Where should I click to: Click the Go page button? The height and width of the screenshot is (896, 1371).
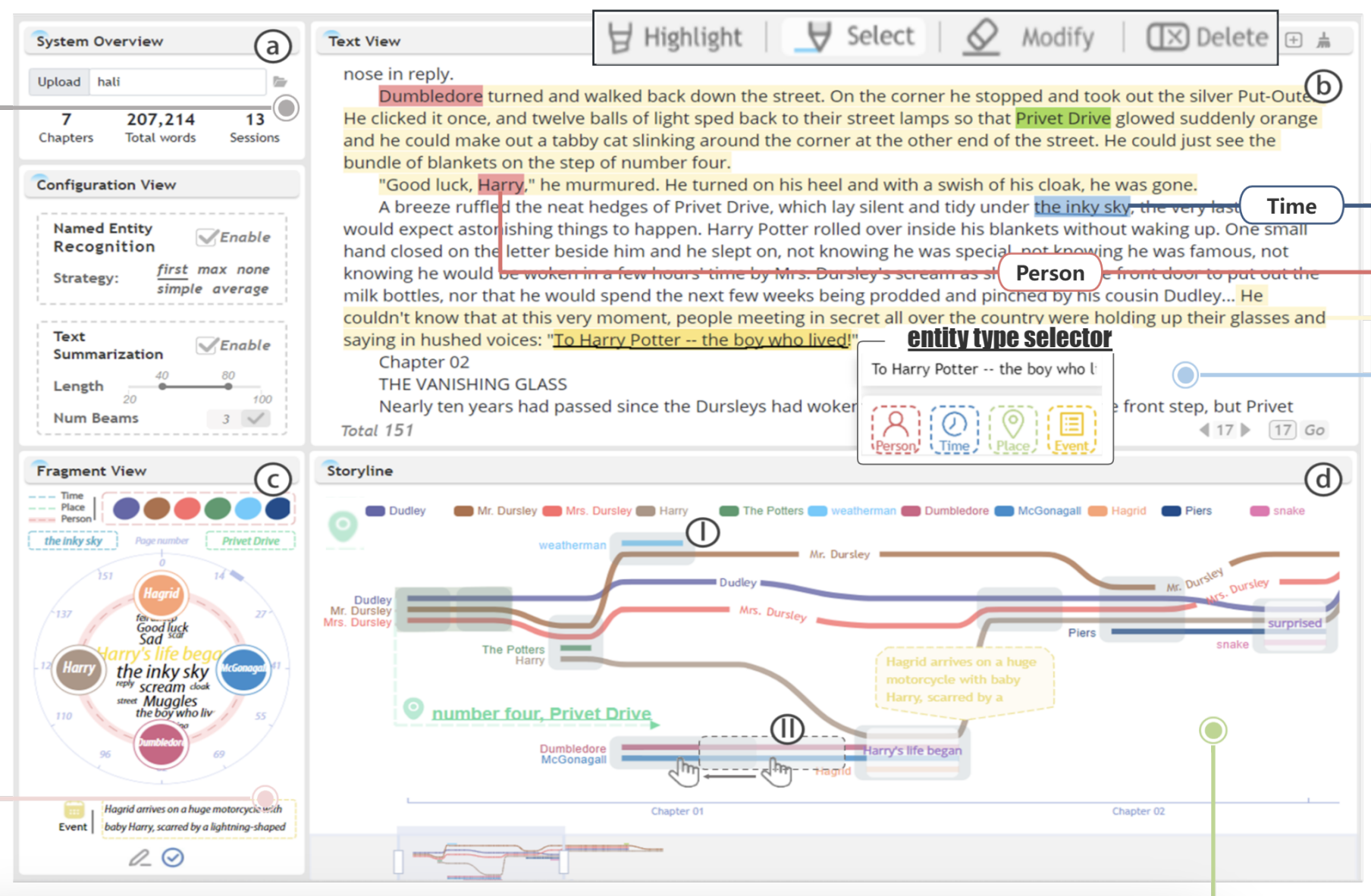tap(1314, 430)
